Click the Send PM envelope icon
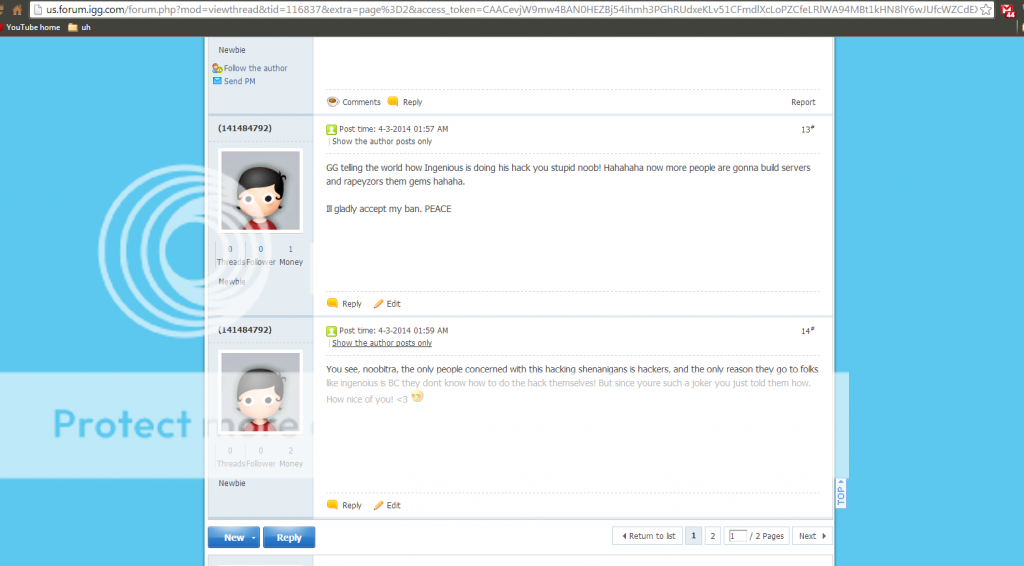 tap(217, 81)
